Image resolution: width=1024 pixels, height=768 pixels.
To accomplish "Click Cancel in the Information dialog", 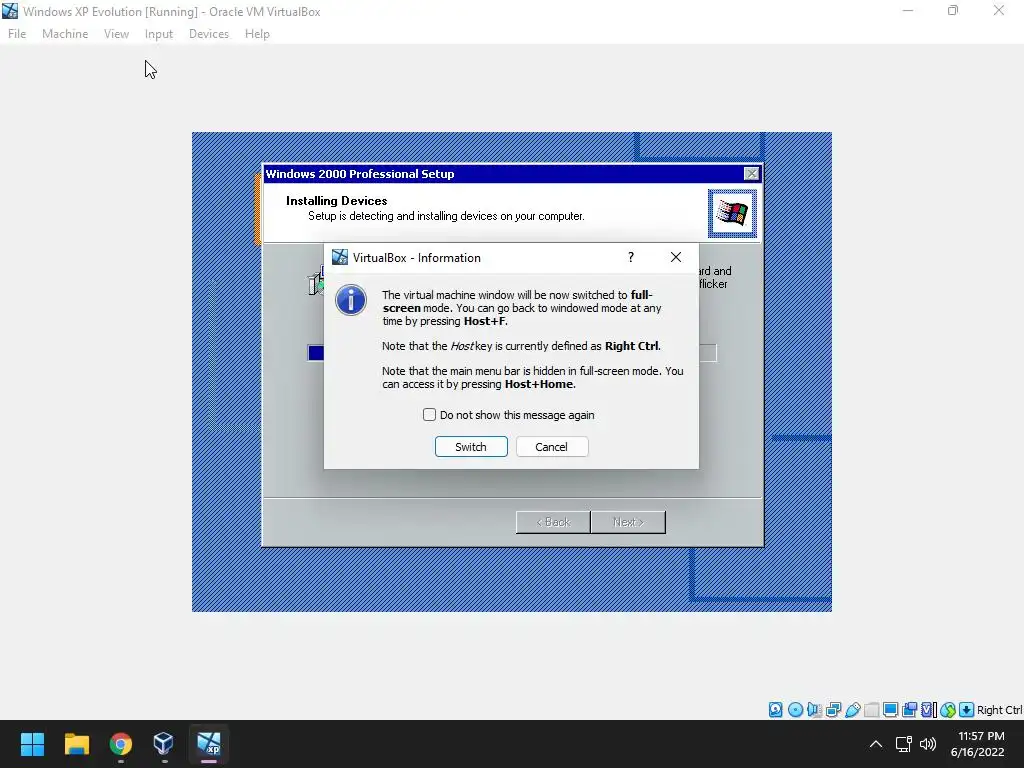I will point(552,447).
